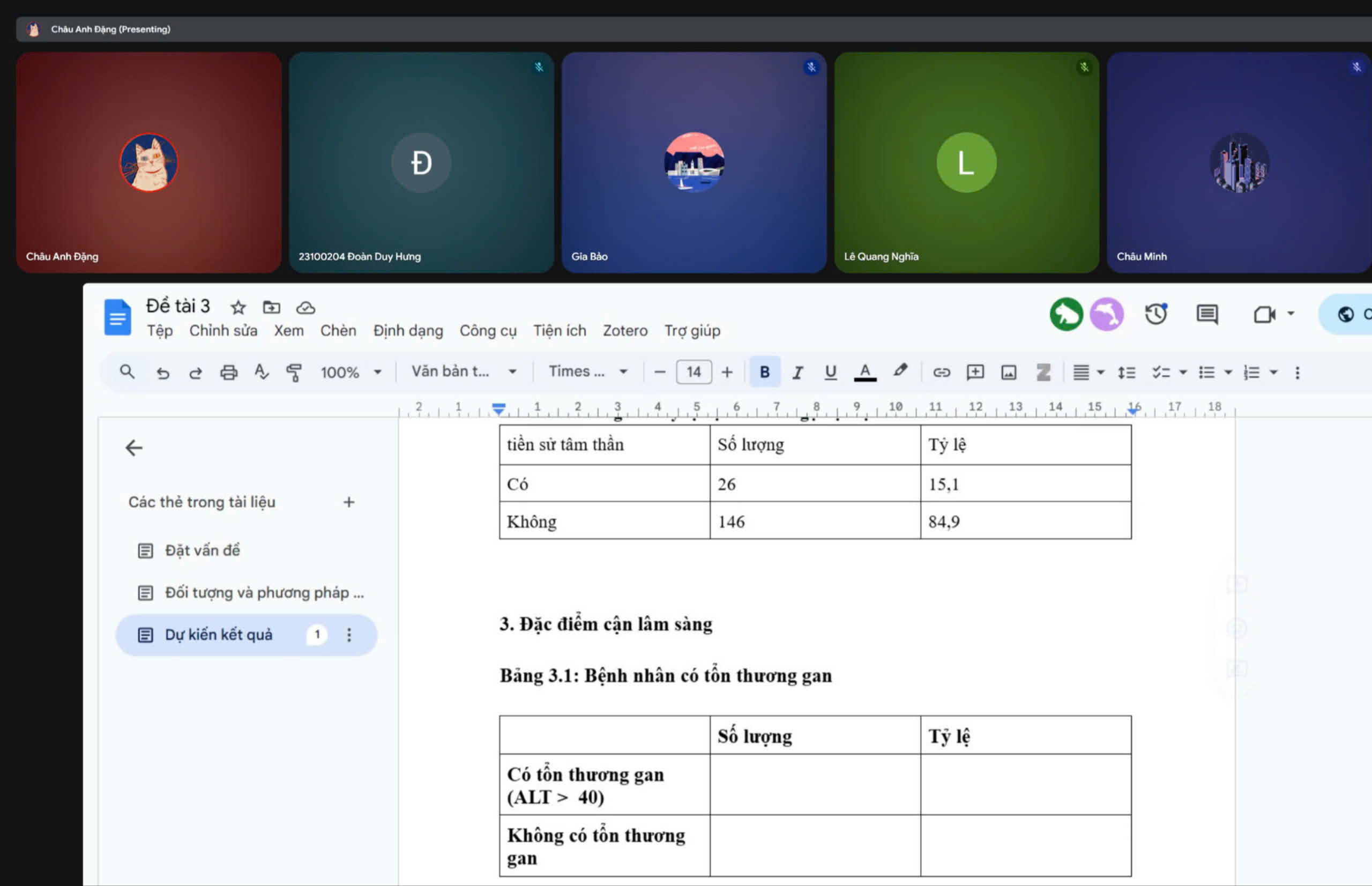Toggle bold formatting button
1372x886 pixels.
(x=765, y=373)
